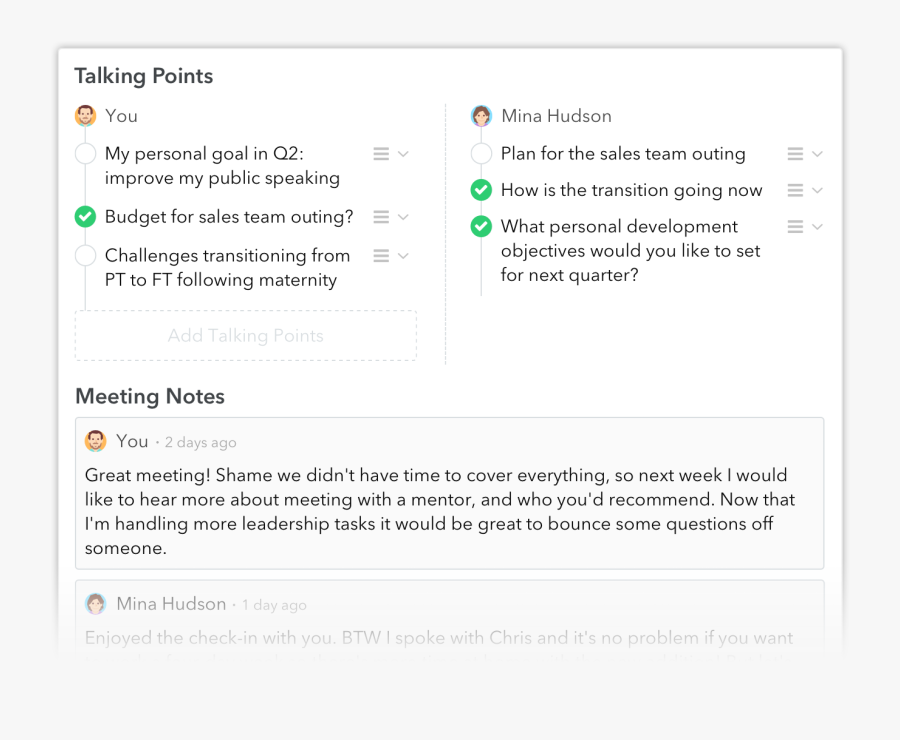Click the drag handle beside 'Budget for sales team outing?'

[x=381, y=217]
